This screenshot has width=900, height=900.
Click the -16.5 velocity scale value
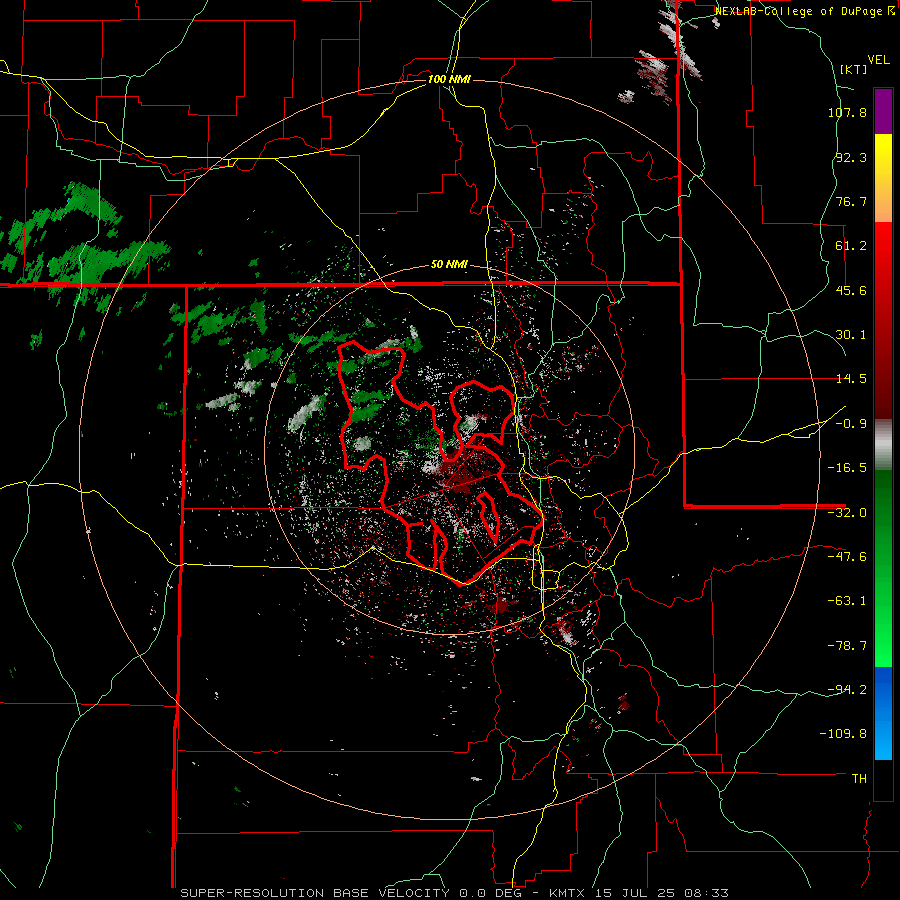pos(847,468)
